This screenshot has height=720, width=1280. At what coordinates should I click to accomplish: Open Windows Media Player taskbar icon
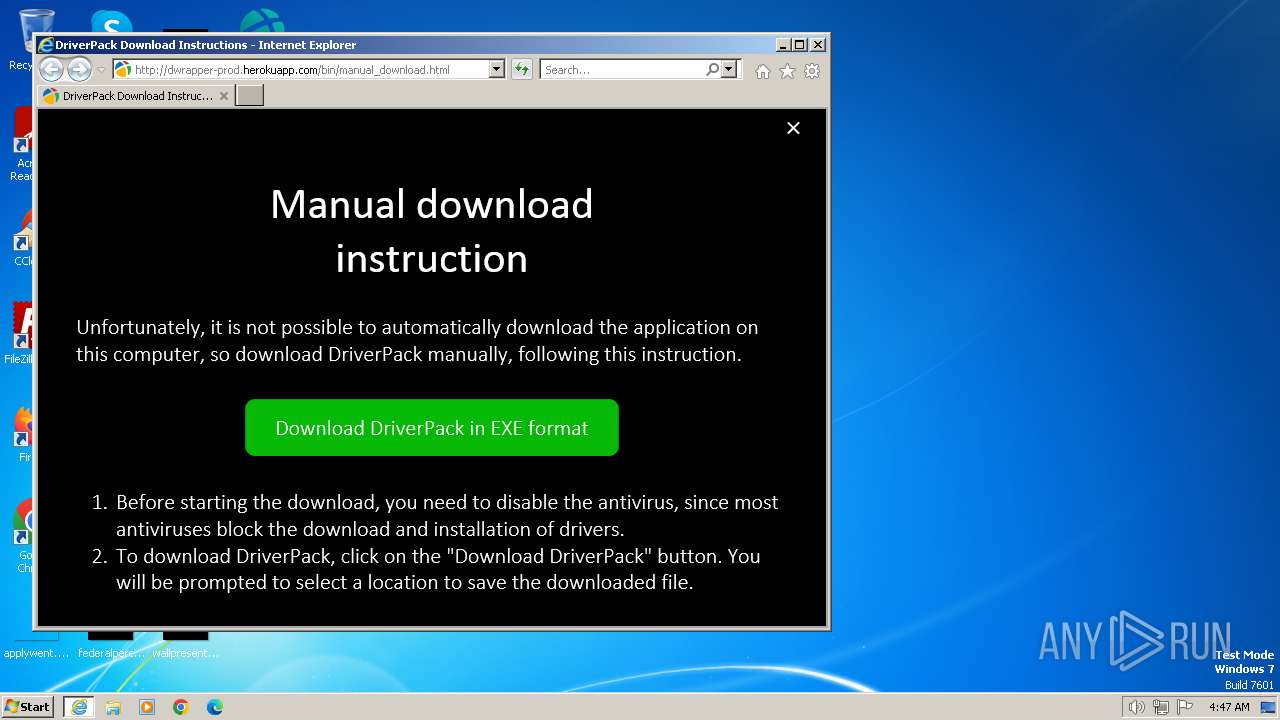pos(147,707)
